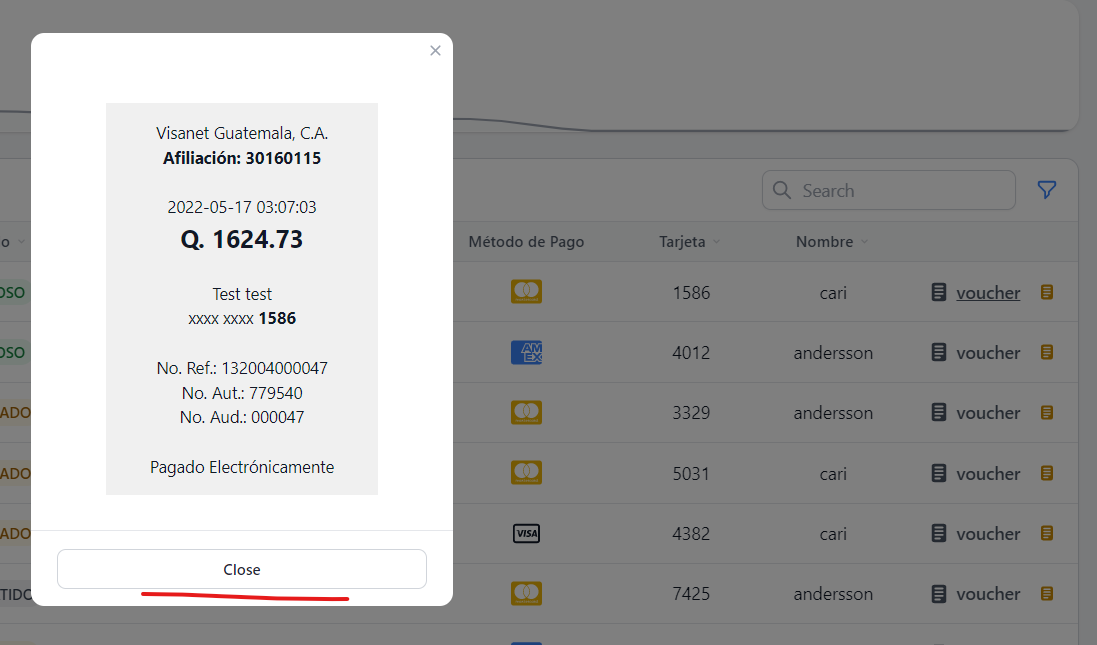This screenshot has height=645, width=1097.
Task: Open the underlined voucher link for cari 1586
Action: tap(988, 292)
